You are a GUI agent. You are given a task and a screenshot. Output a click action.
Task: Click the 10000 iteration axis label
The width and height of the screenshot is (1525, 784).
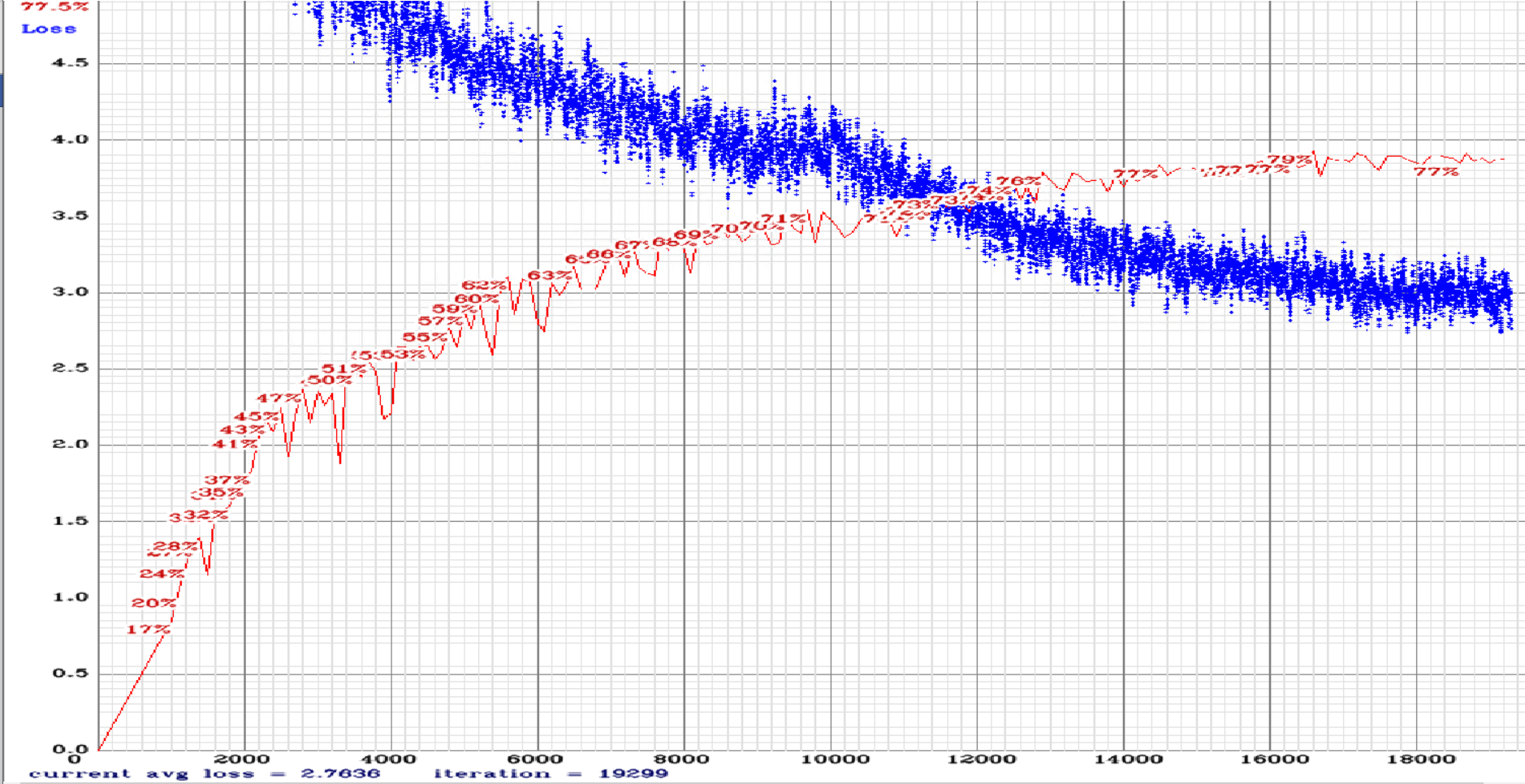(x=835, y=759)
